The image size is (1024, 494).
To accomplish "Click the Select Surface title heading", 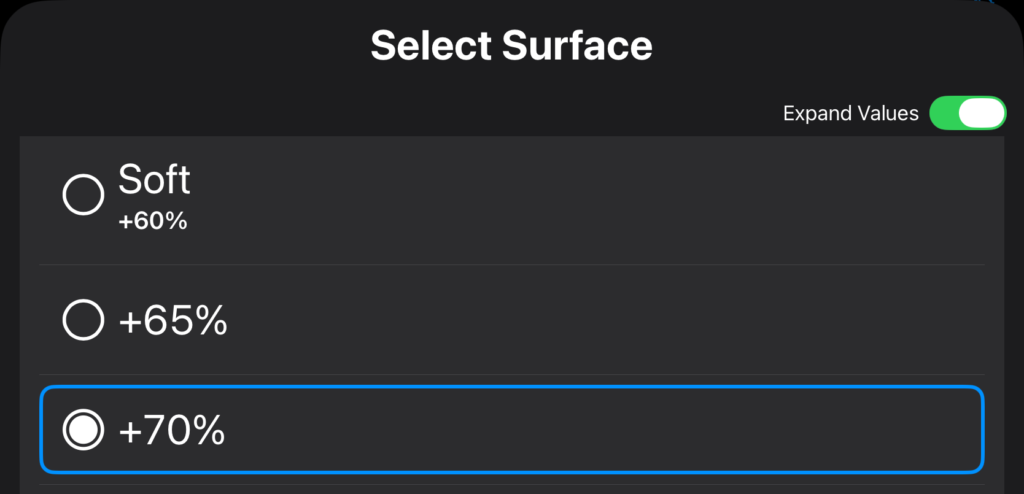I will (511, 46).
